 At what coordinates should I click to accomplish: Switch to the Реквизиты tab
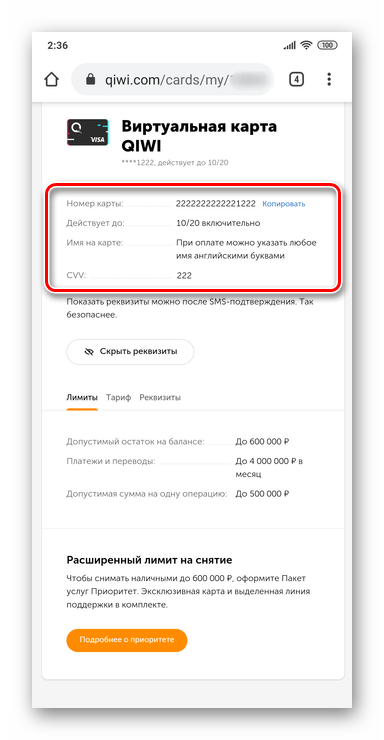pyautogui.click(x=160, y=397)
